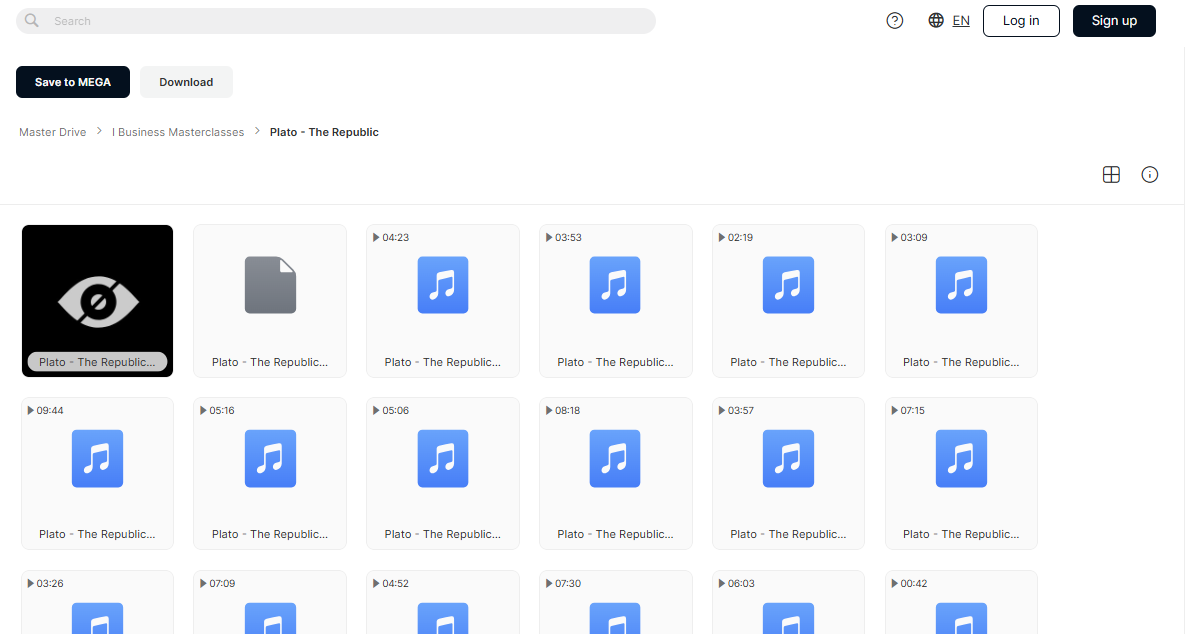Click the search magnifier icon

coord(32,20)
